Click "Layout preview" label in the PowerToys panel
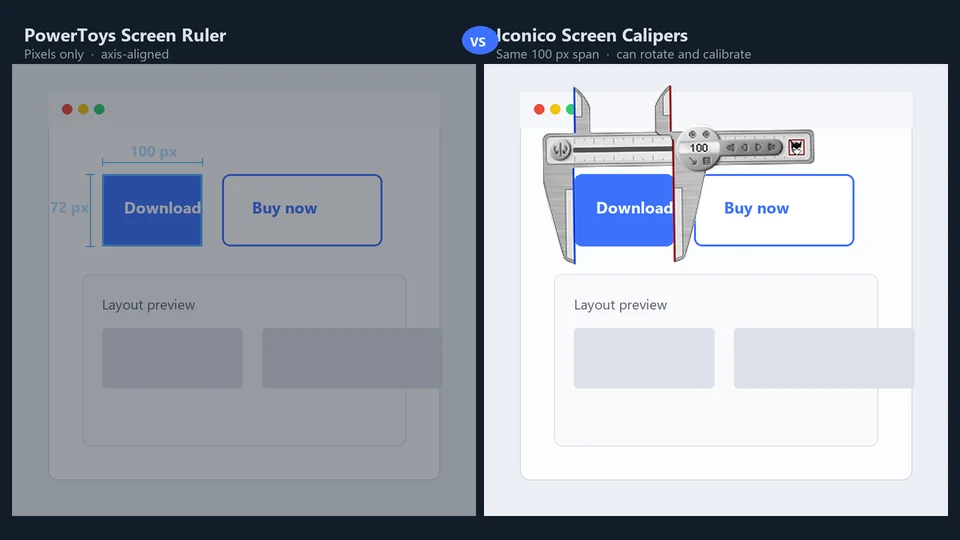 148,305
